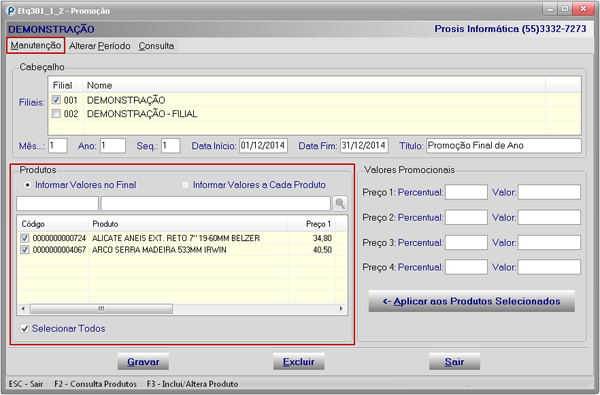Click DEMONSTRAÇÃO - FILIAL name in filiais list
Image resolution: width=600 pixels, height=395 pixels.
click(x=142, y=114)
